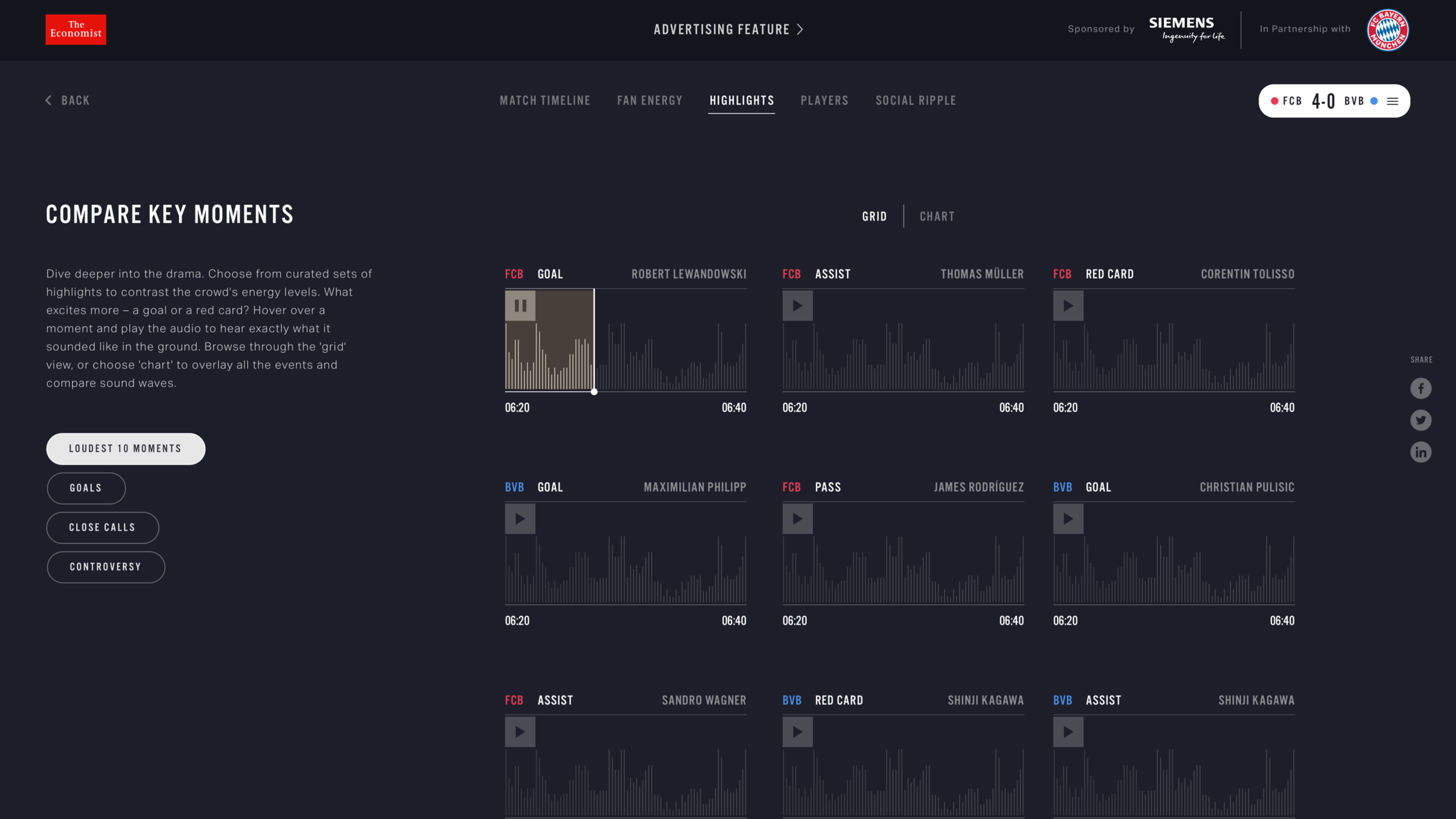Click the Lewandowski waveform playhead handle
This screenshot has width=1456, height=819.
594,392
